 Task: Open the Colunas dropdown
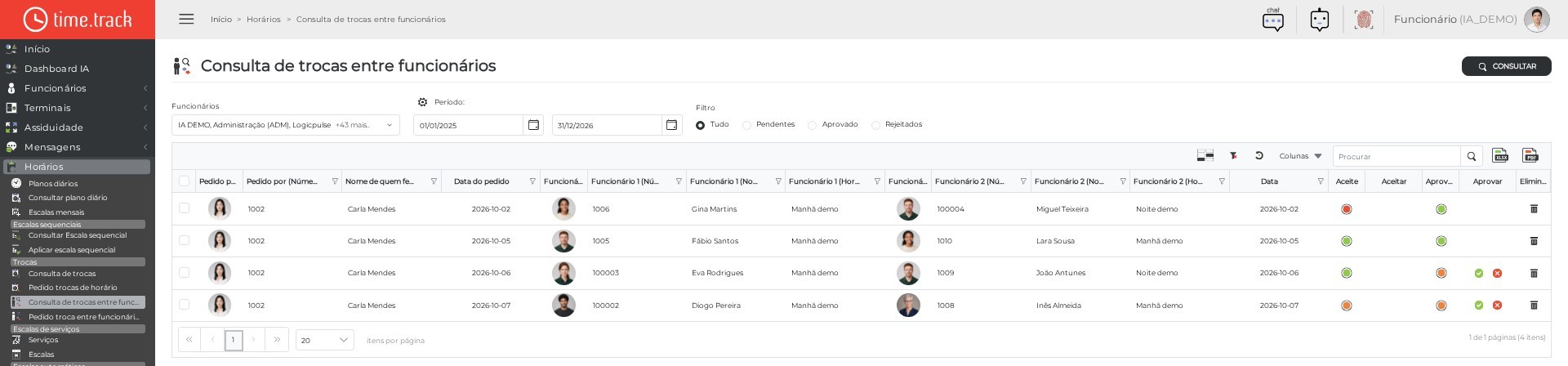[x=1301, y=156]
